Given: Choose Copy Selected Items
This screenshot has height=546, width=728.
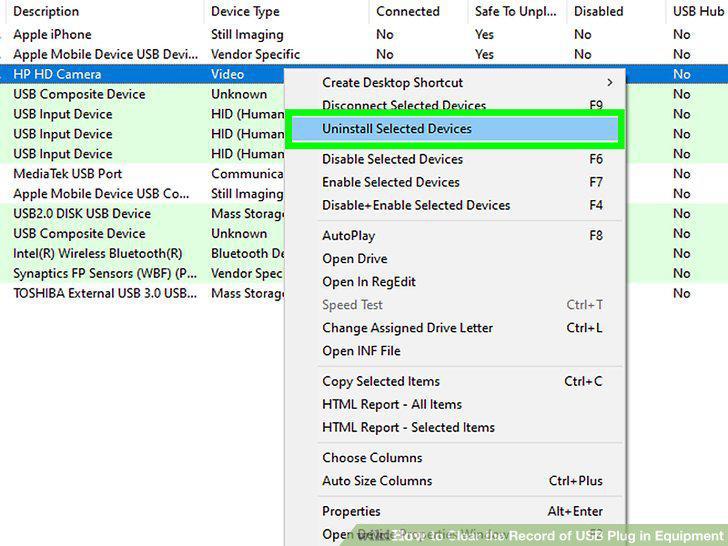Looking at the screenshot, I should (x=455, y=381).
